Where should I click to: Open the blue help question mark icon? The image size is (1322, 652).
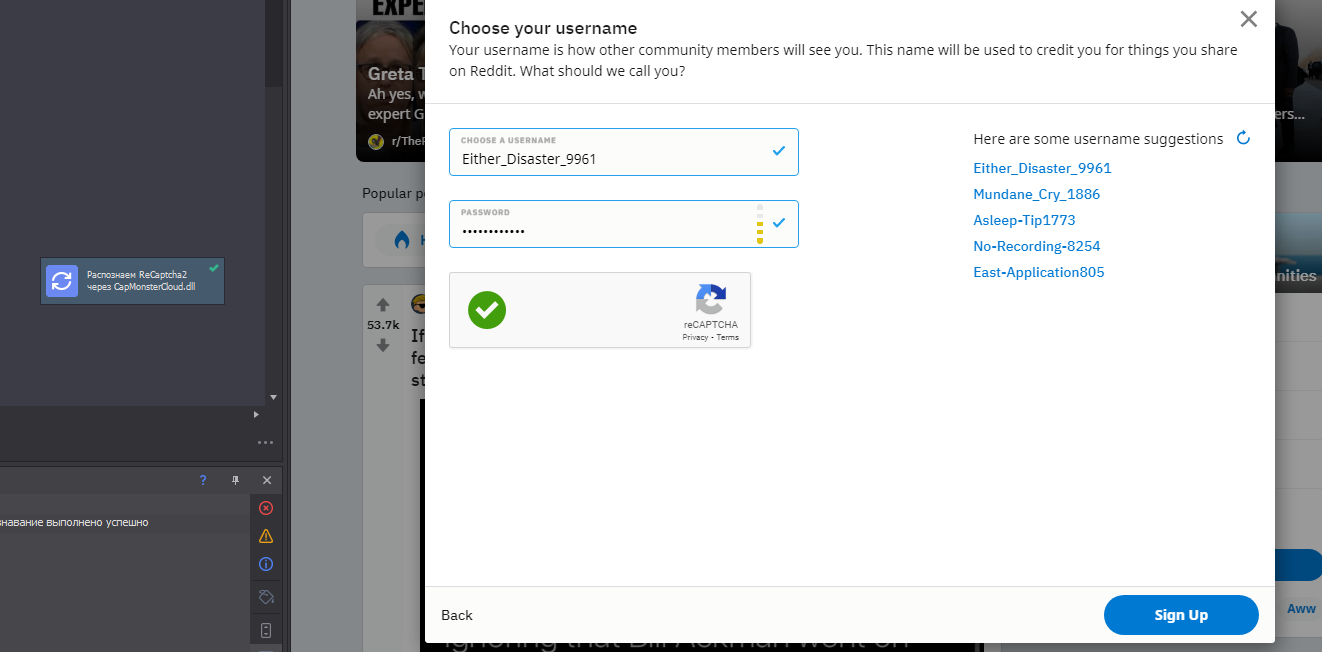[203, 480]
